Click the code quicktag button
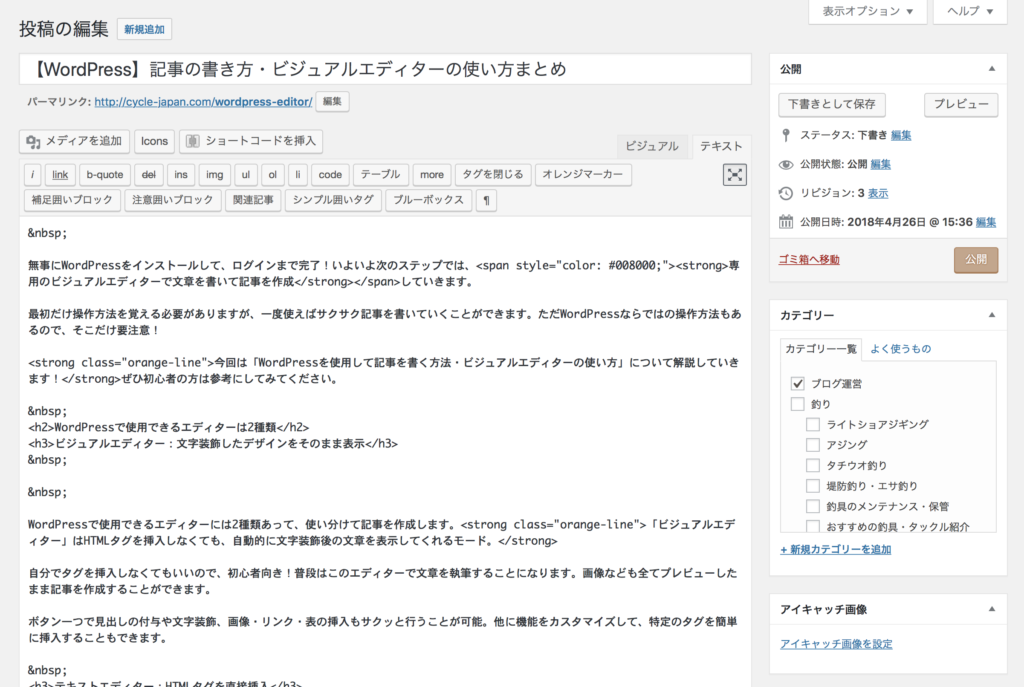 click(330, 175)
